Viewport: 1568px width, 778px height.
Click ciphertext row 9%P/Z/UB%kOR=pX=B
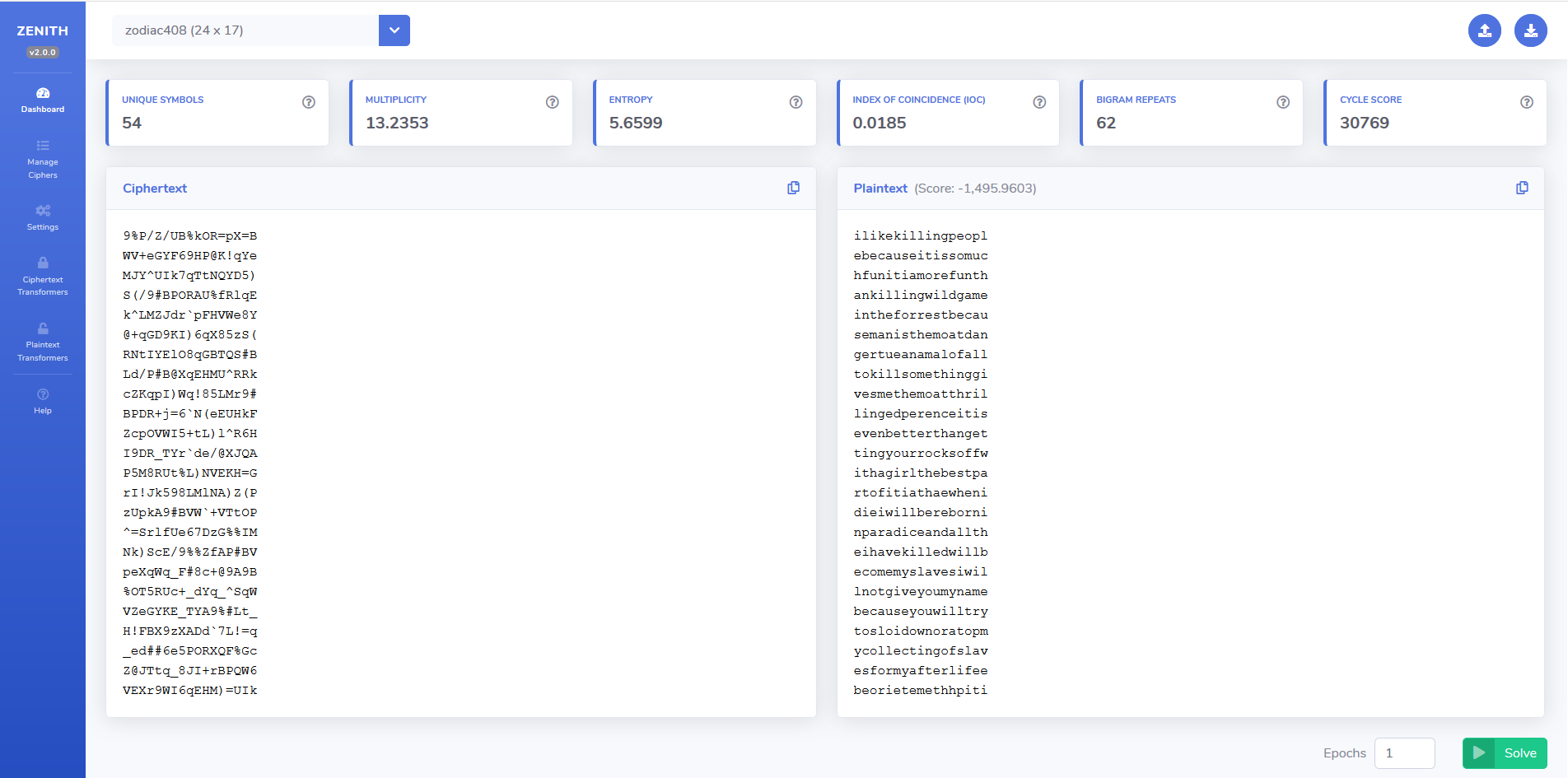click(x=190, y=236)
